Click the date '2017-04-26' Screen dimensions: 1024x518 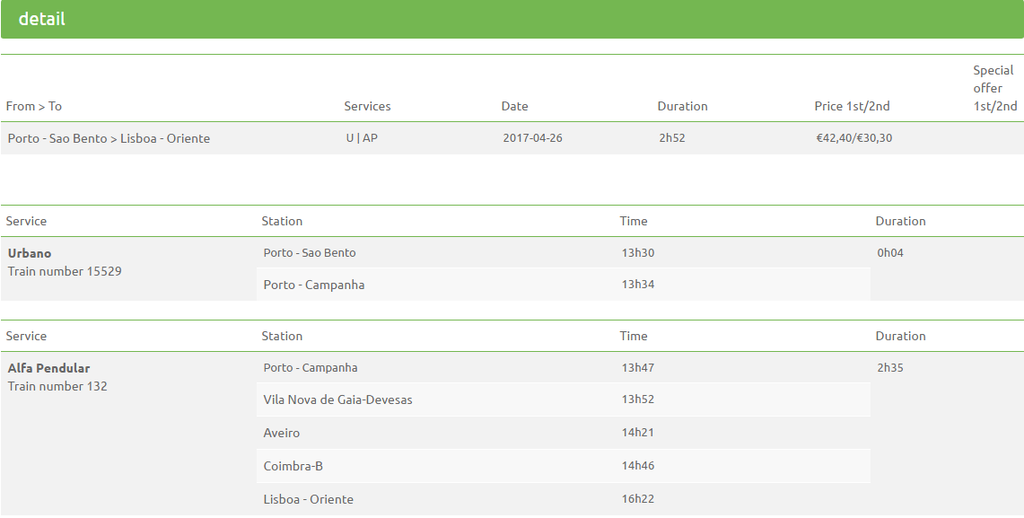pyautogui.click(x=532, y=138)
